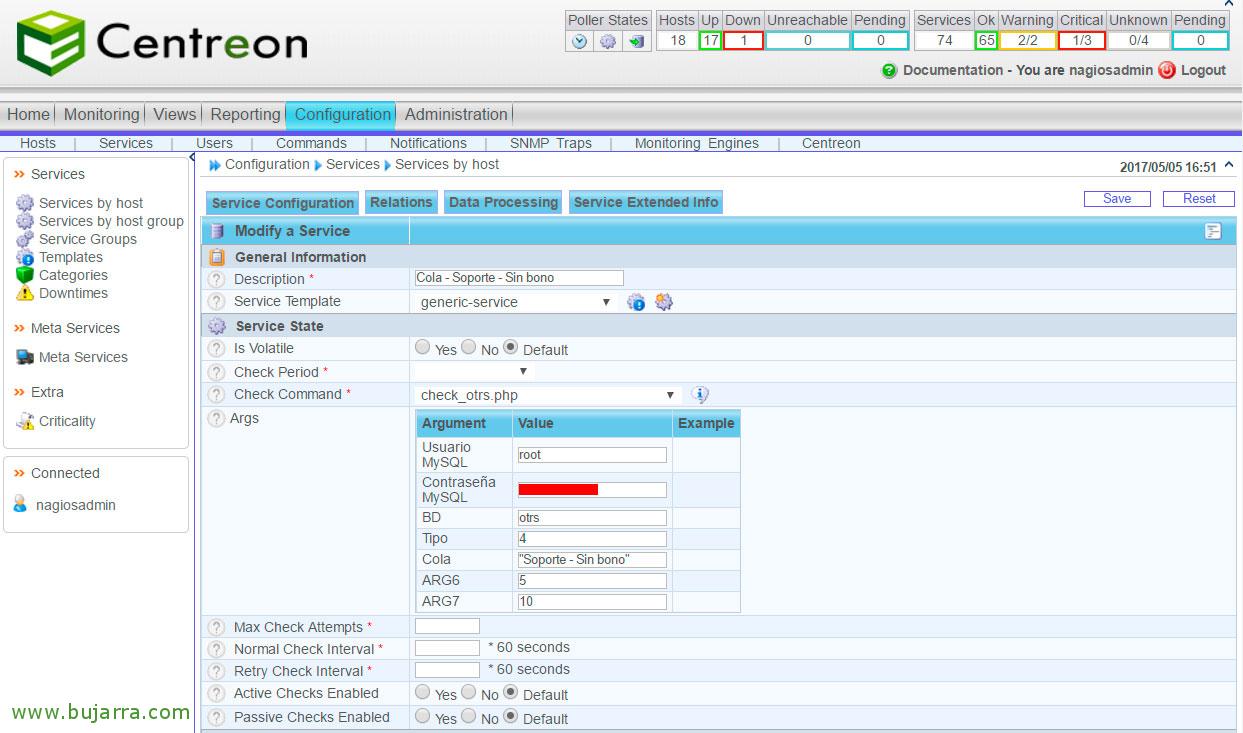Screen dimensions: 1243x733
Task: Click the help icon next to Check Period
Action: pyautogui.click(x=216, y=372)
